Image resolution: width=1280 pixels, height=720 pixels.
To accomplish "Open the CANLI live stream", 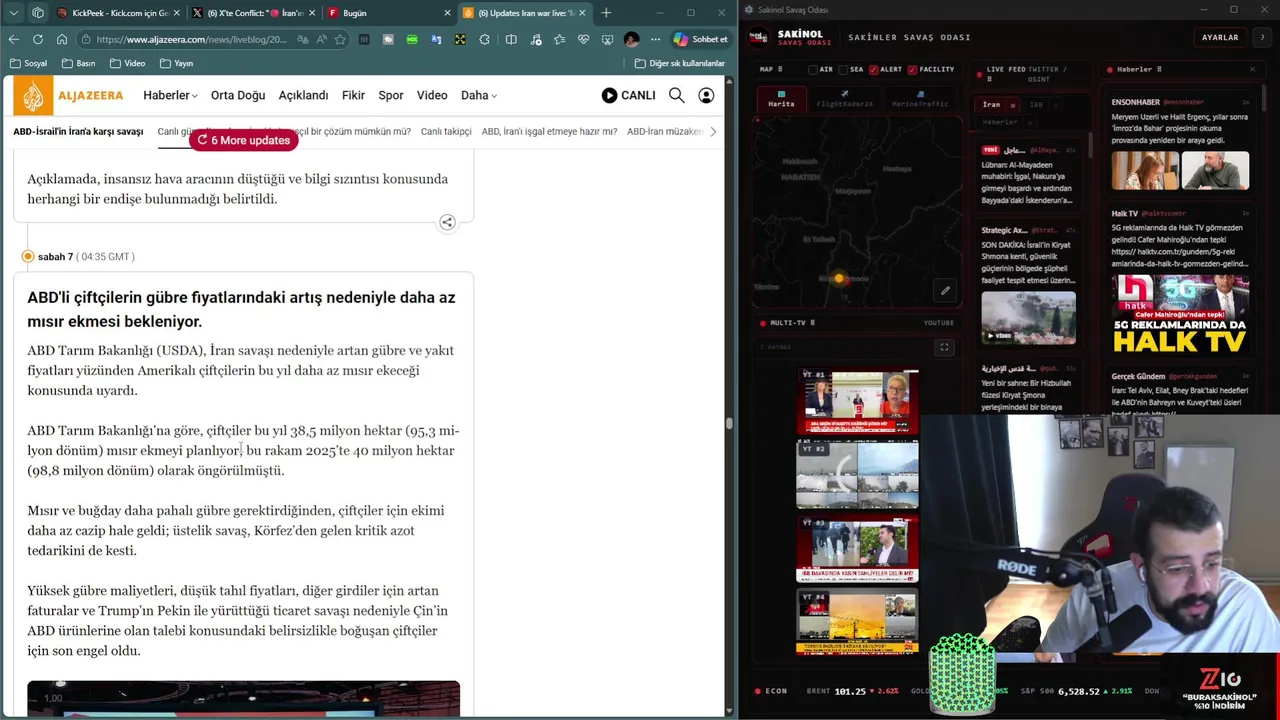I will coord(628,95).
